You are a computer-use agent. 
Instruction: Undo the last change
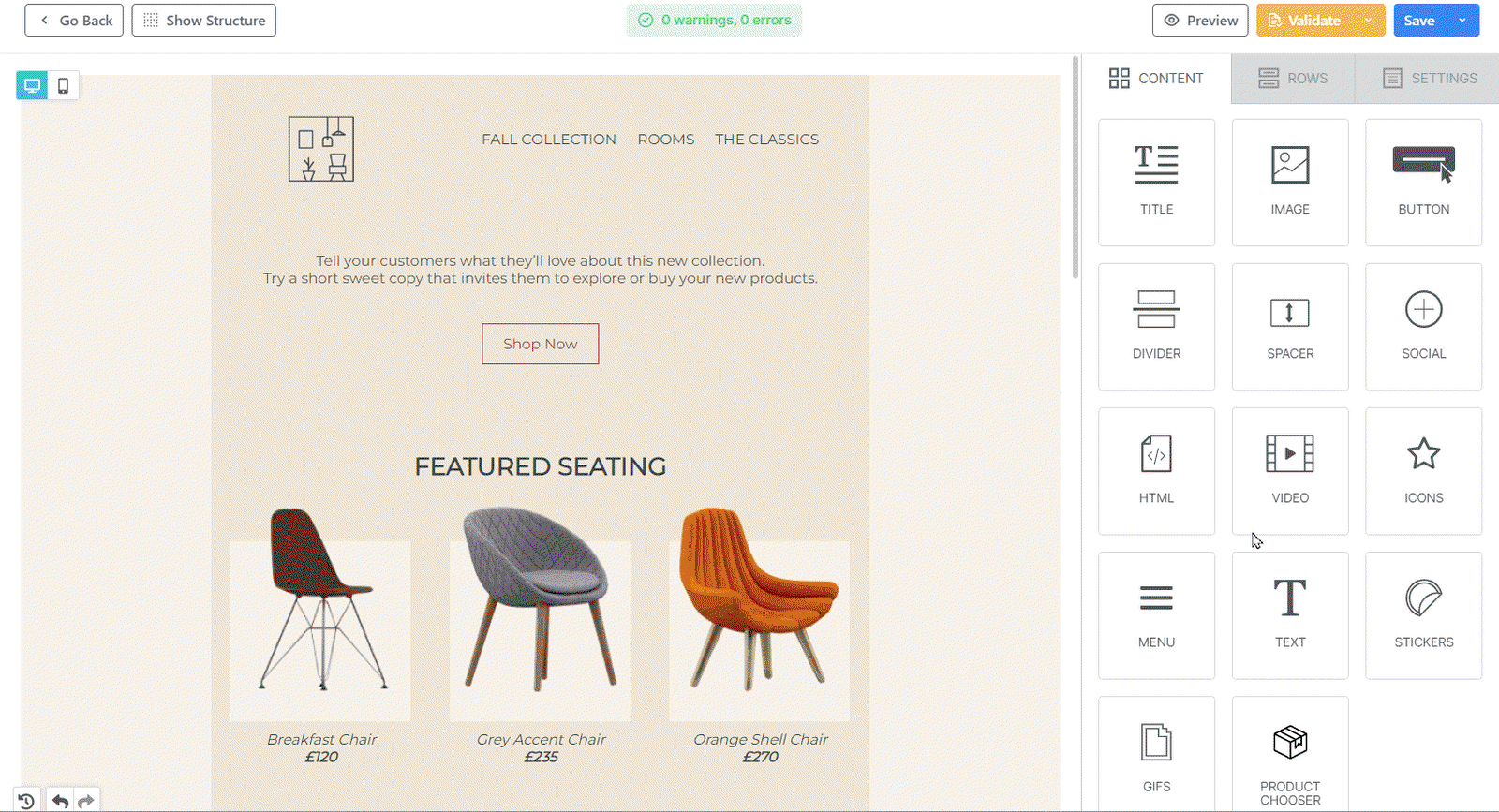(60, 801)
